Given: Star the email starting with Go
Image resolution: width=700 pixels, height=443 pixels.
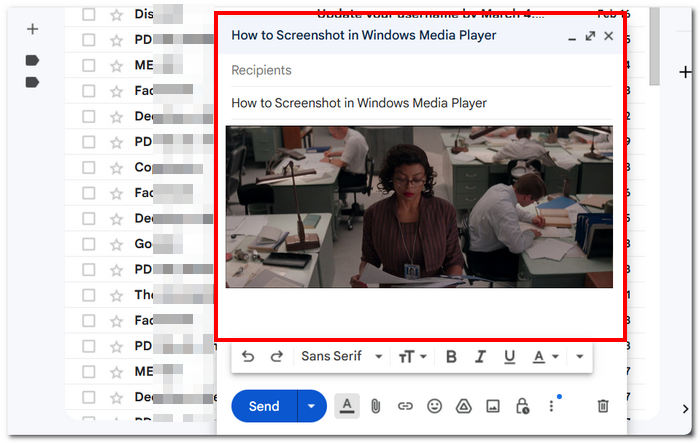Looking at the screenshot, I should click(x=116, y=244).
